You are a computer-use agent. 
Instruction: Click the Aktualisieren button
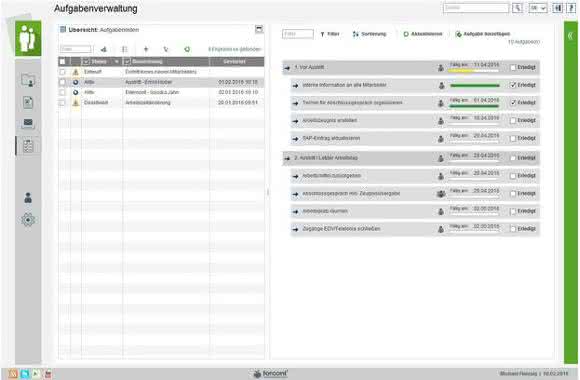tap(422, 34)
